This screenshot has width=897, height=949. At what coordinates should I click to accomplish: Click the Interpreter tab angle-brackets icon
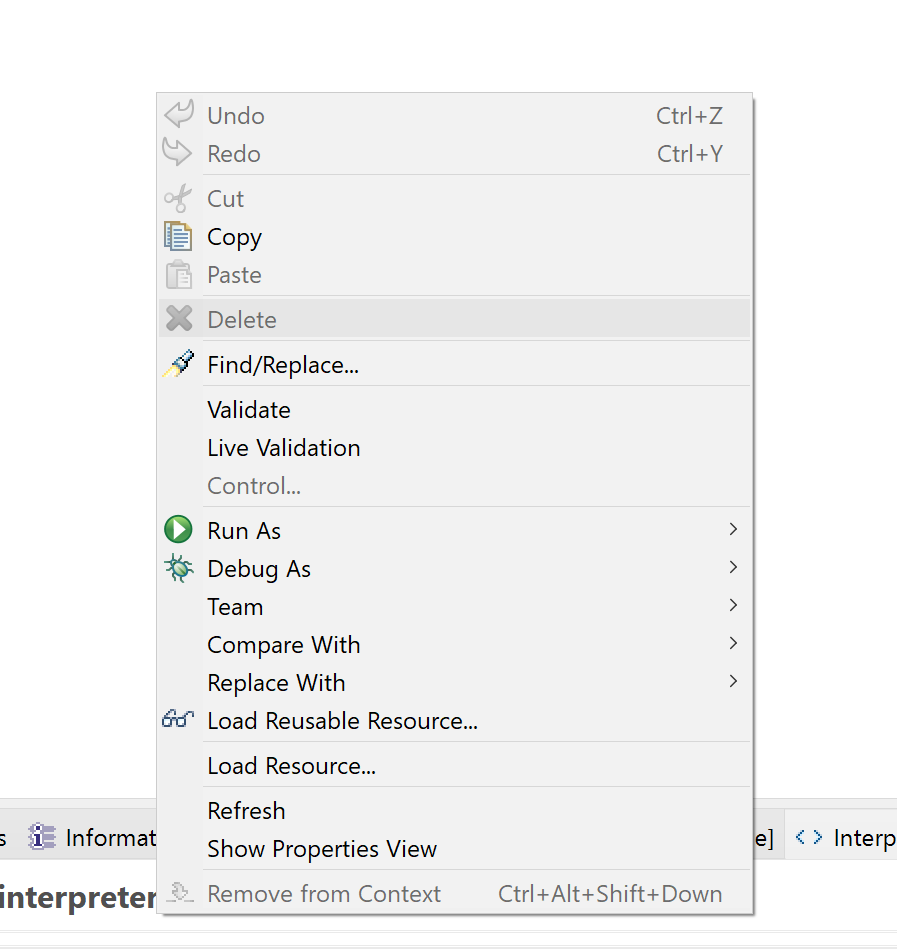809,837
